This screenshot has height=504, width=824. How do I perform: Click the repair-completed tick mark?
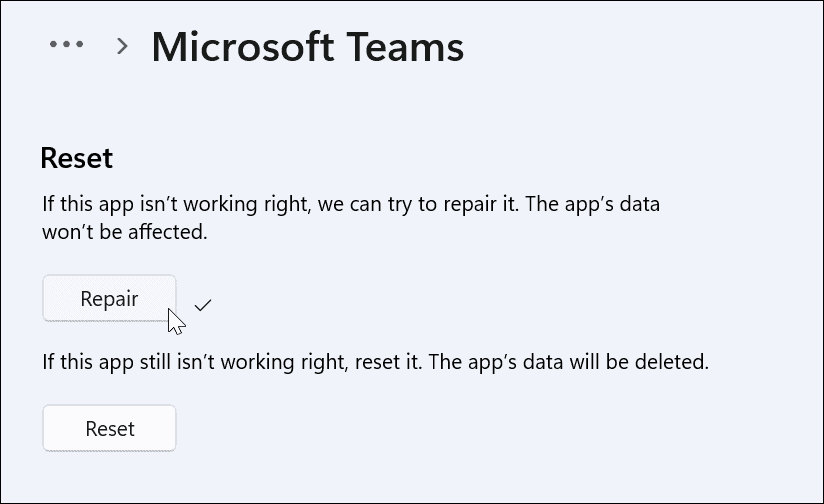(x=203, y=304)
